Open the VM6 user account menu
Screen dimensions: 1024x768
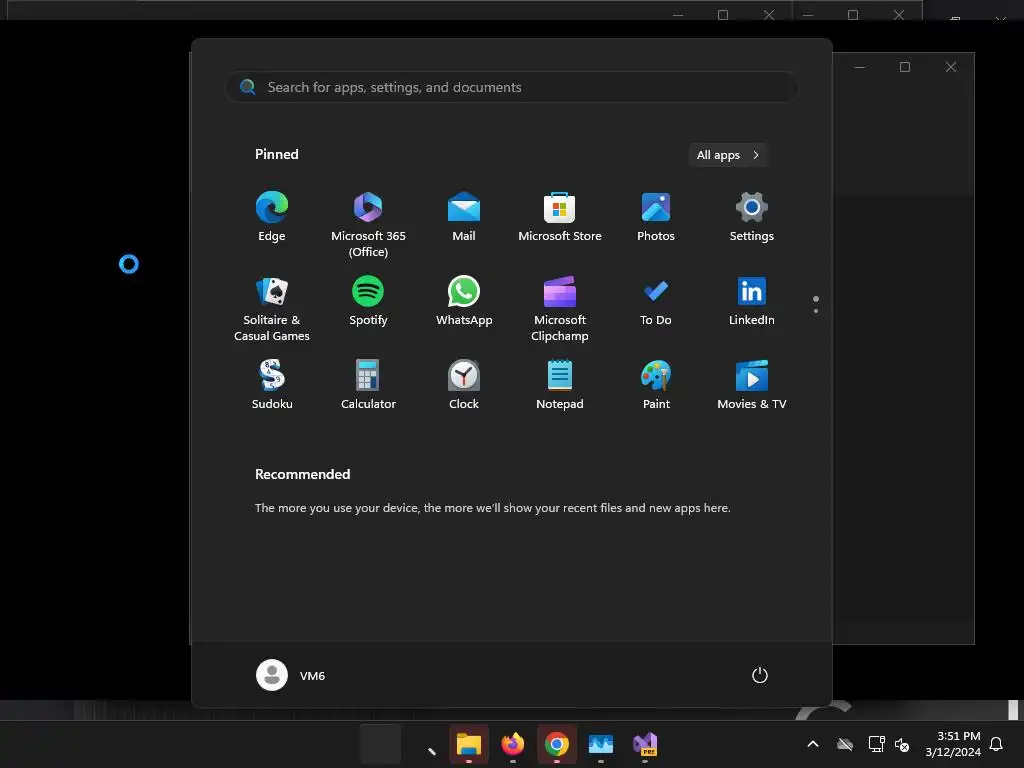click(291, 675)
